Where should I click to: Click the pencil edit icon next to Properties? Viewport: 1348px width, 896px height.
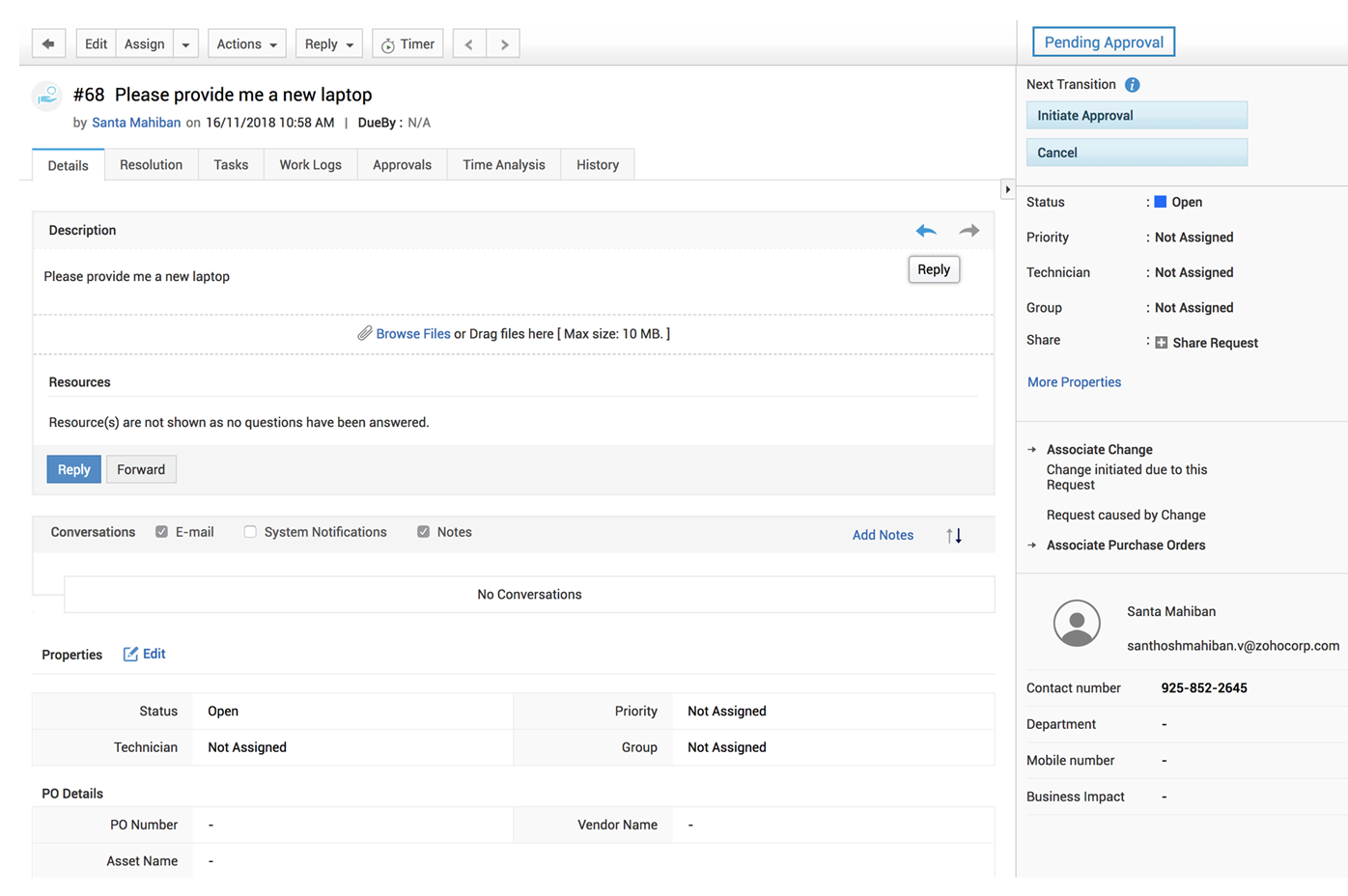[x=130, y=654]
